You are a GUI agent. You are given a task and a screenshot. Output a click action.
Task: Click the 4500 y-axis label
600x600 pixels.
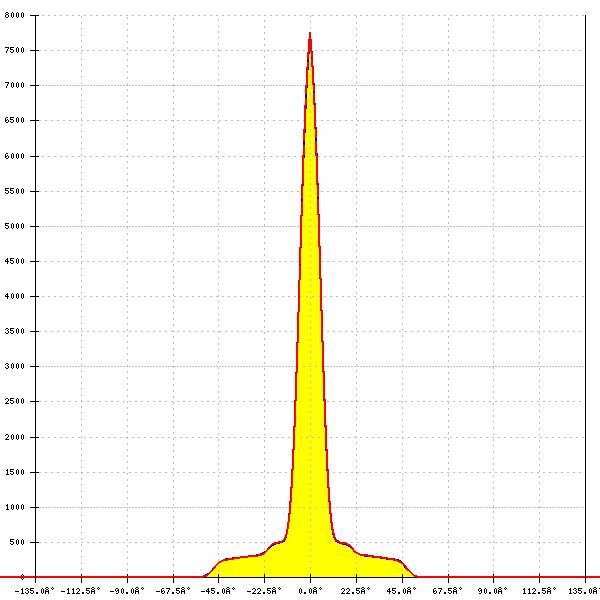coord(15,261)
